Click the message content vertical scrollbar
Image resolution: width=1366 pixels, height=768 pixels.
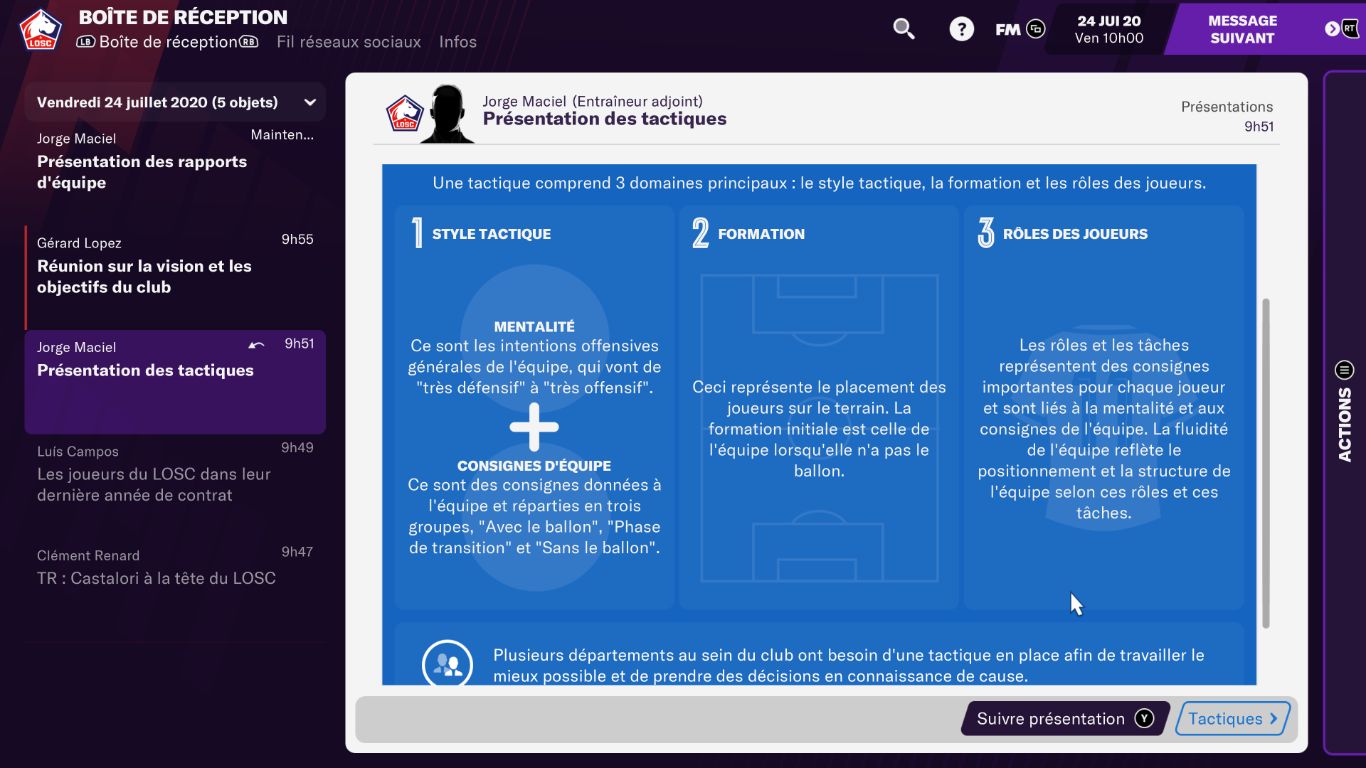(1265, 462)
